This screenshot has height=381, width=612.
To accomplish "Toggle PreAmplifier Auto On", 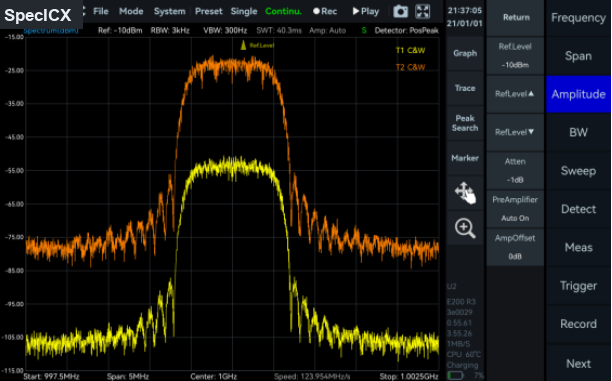I will coord(515,209).
